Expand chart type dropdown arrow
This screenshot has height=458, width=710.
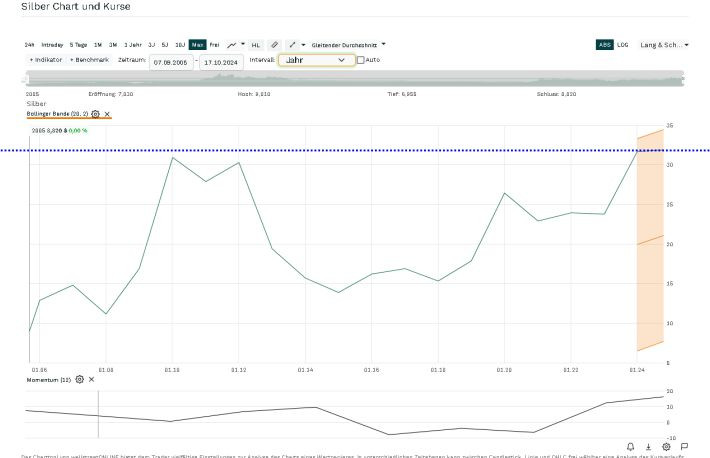tap(243, 44)
